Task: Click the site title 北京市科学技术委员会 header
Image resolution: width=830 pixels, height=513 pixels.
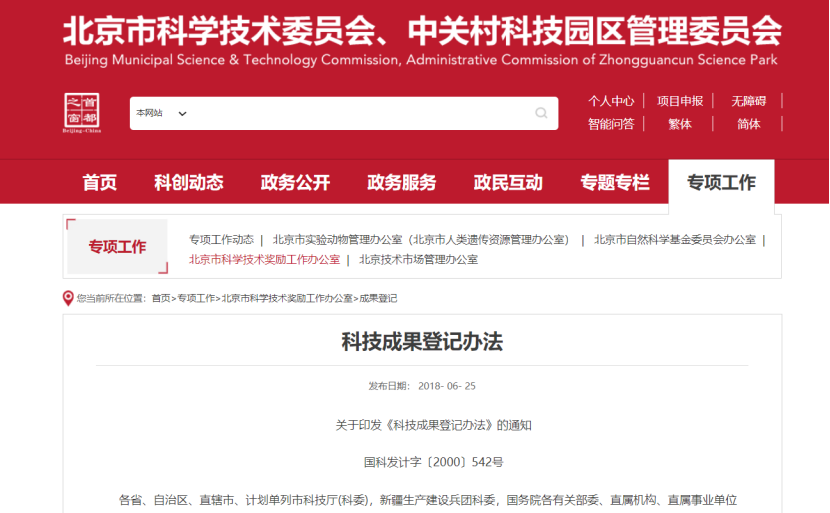Action: pyautogui.click(x=422, y=30)
